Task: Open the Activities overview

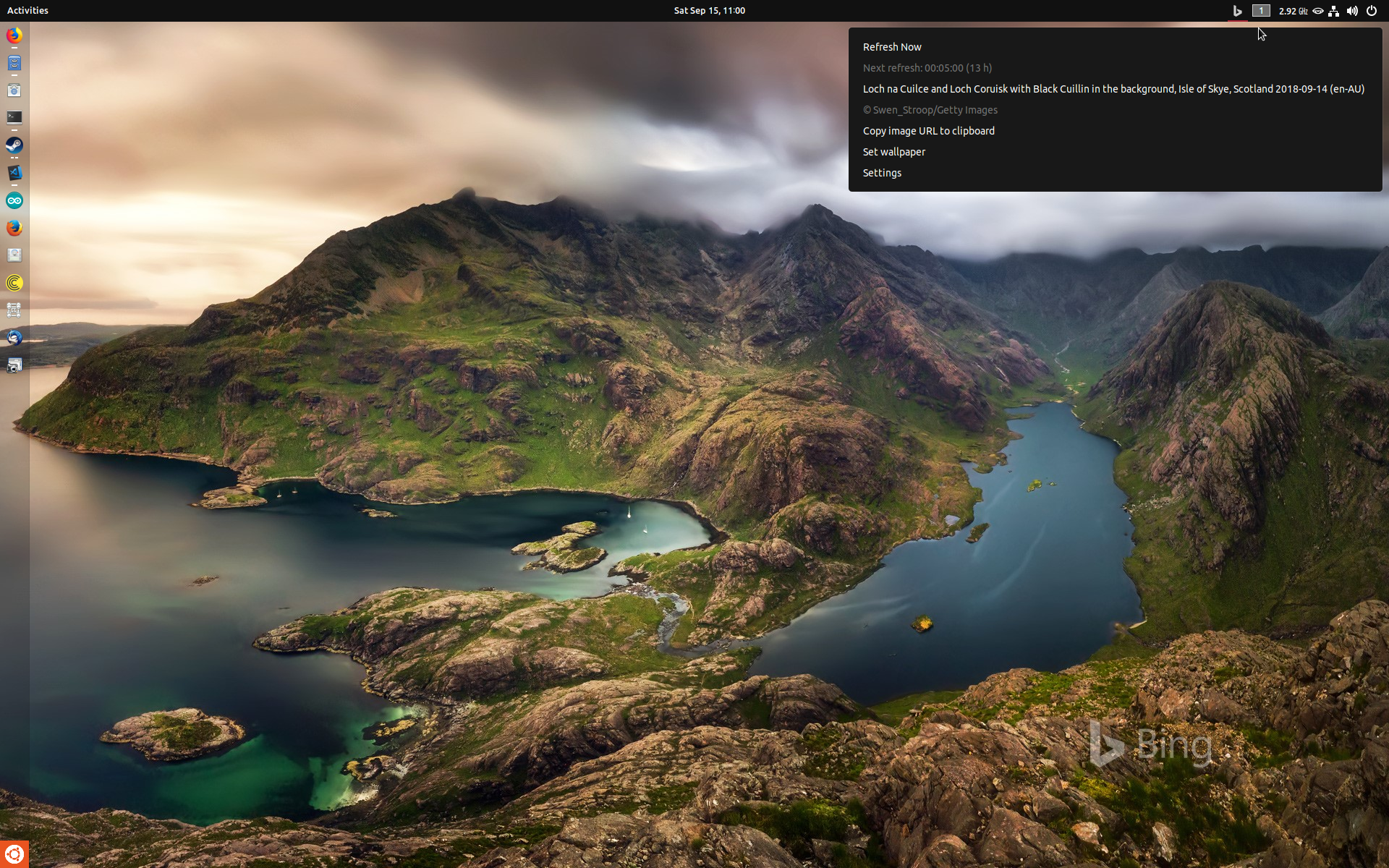Action: pos(27,11)
